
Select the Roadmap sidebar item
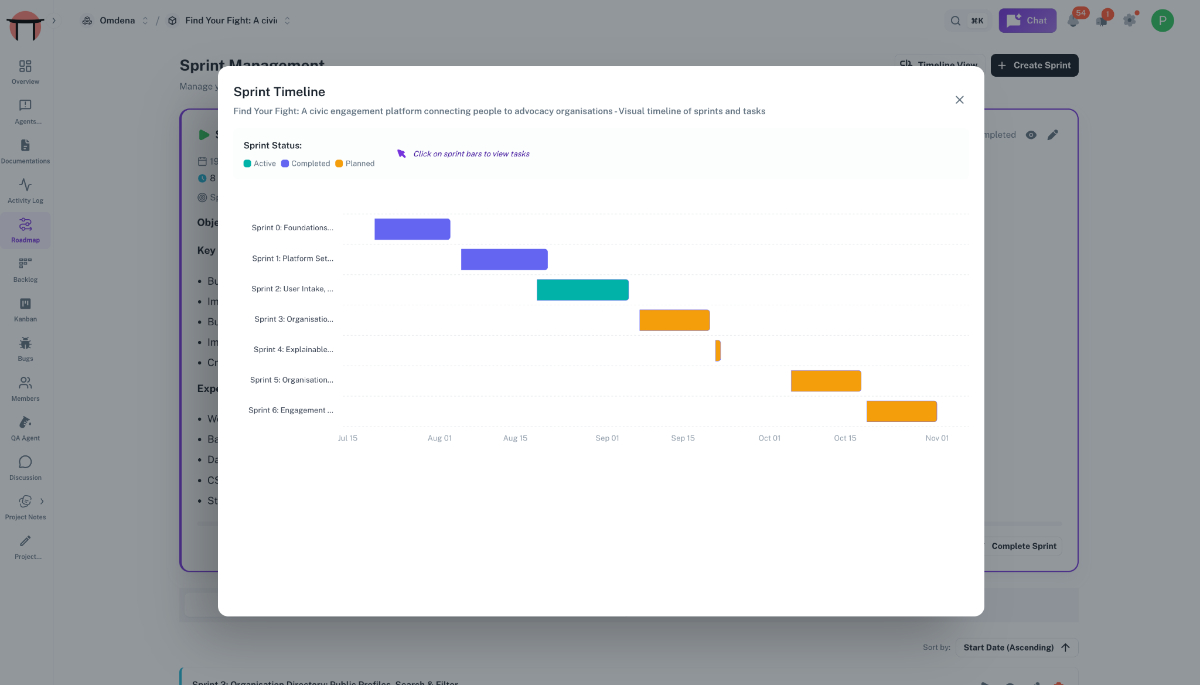click(25, 230)
